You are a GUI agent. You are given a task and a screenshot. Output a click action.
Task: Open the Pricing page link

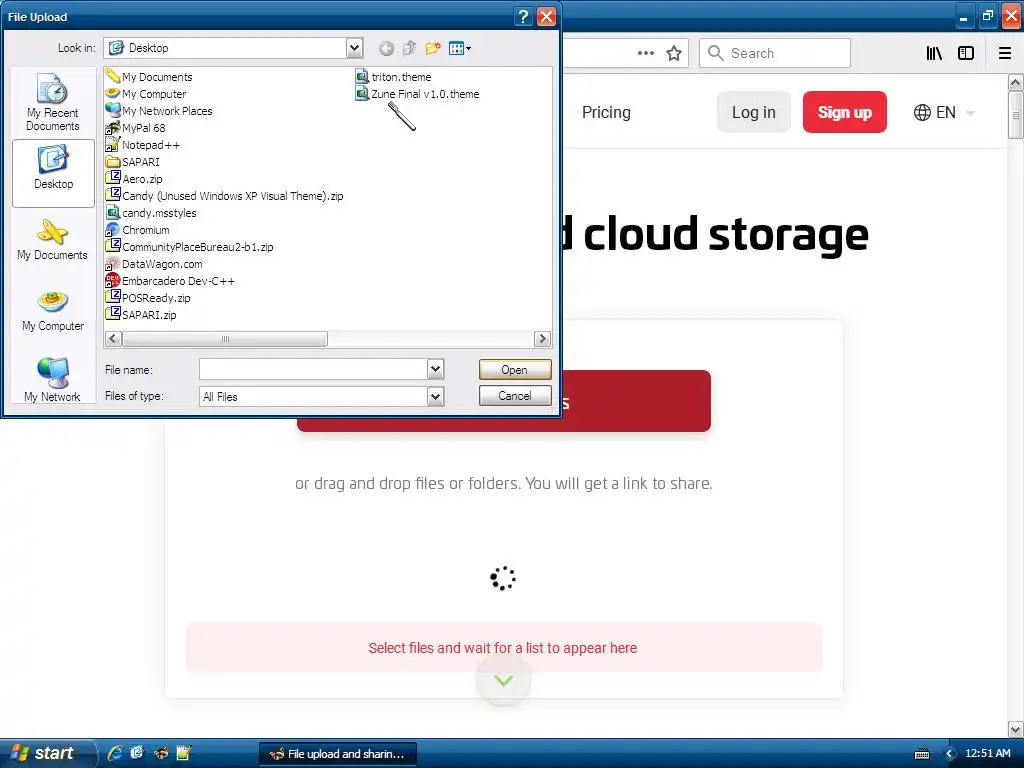[x=606, y=112]
